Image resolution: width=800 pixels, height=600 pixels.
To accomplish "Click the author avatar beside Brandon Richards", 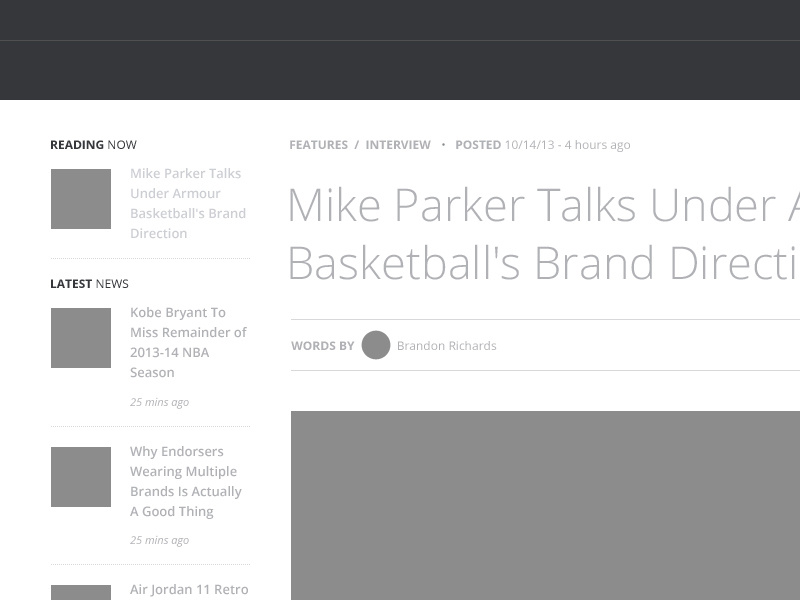I will 376,345.
